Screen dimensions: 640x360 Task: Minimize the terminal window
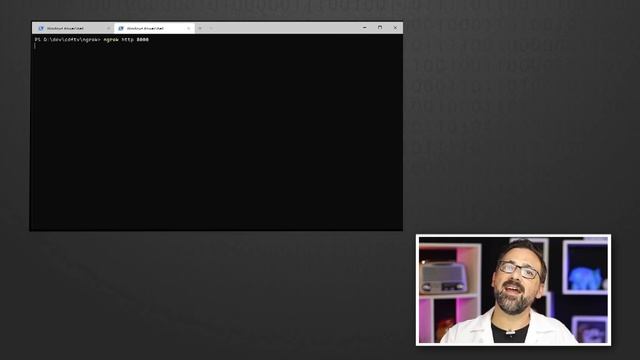point(364,28)
